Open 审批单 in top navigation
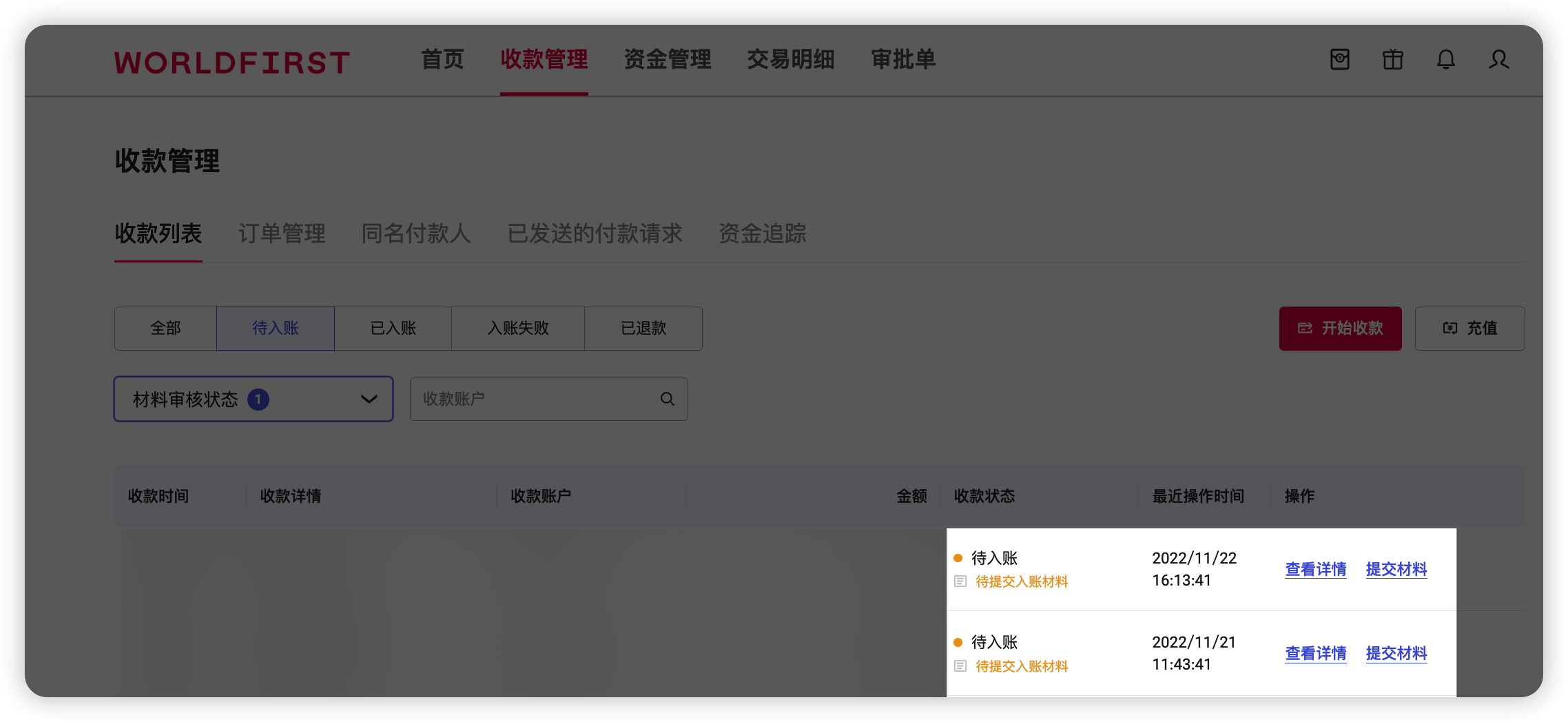The width and height of the screenshot is (1568, 722). click(x=904, y=60)
